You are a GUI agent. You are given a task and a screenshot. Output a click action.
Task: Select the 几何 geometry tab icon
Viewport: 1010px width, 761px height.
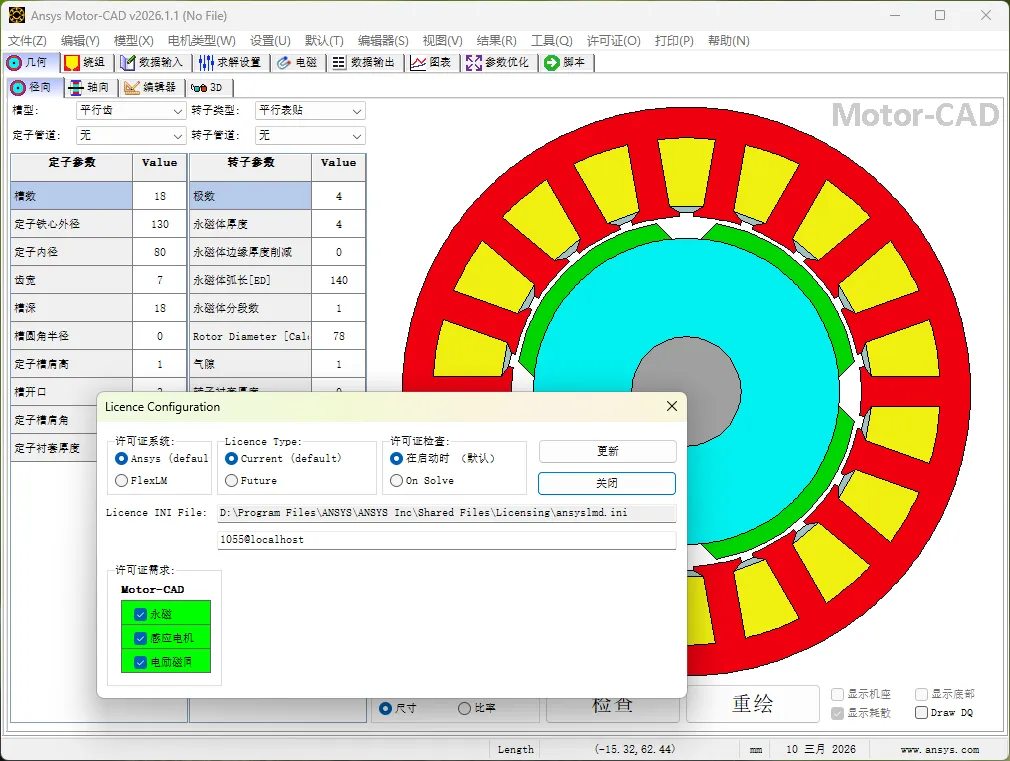(x=14, y=63)
